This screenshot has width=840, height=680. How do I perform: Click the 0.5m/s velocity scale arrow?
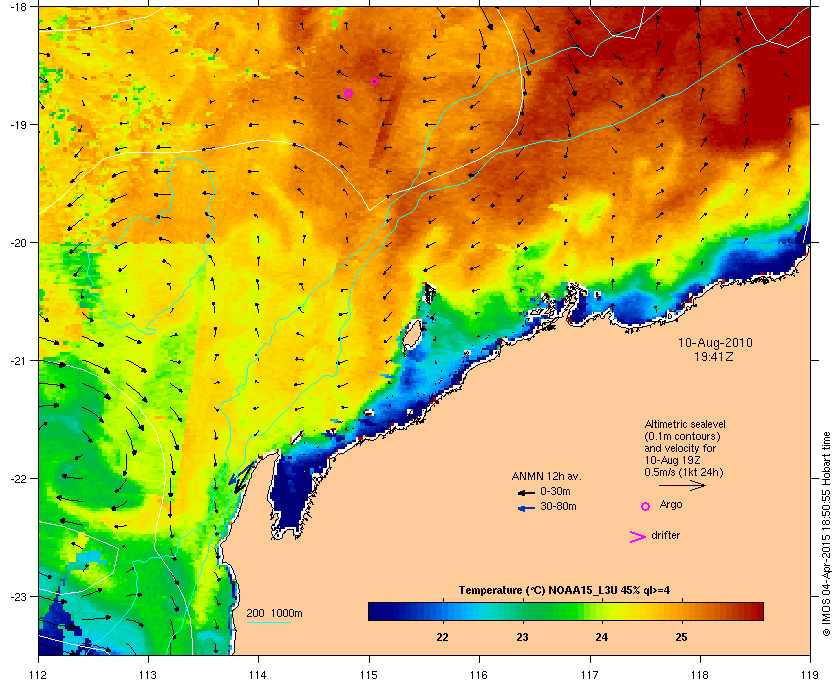(x=682, y=485)
